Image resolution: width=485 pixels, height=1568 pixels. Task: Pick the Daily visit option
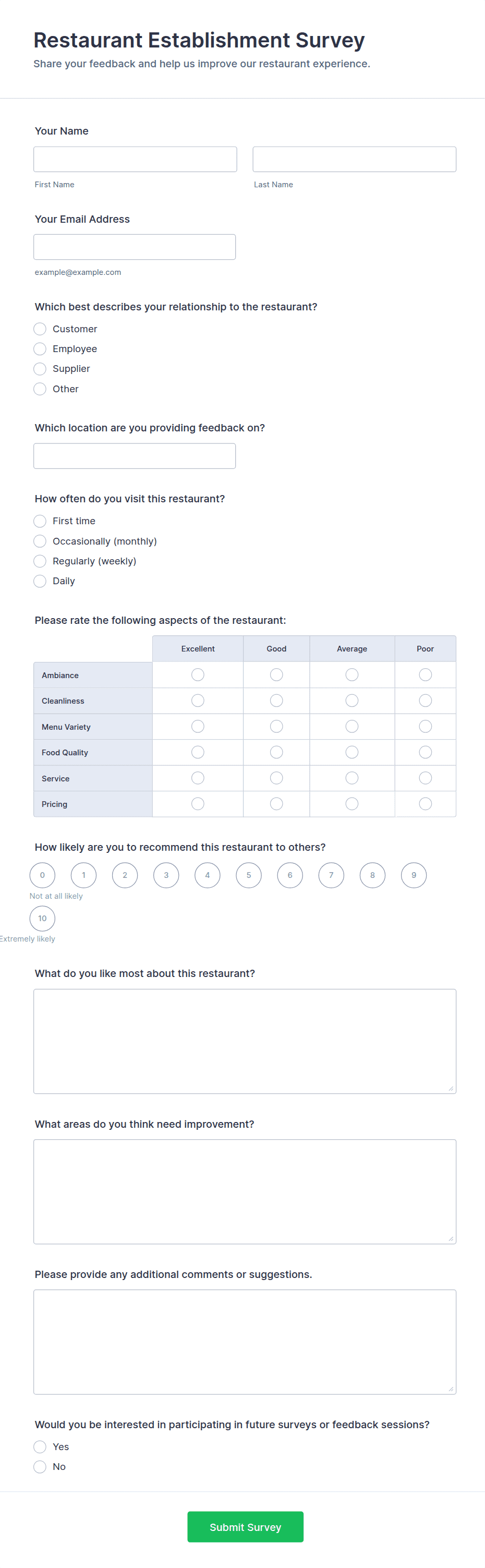click(x=40, y=581)
